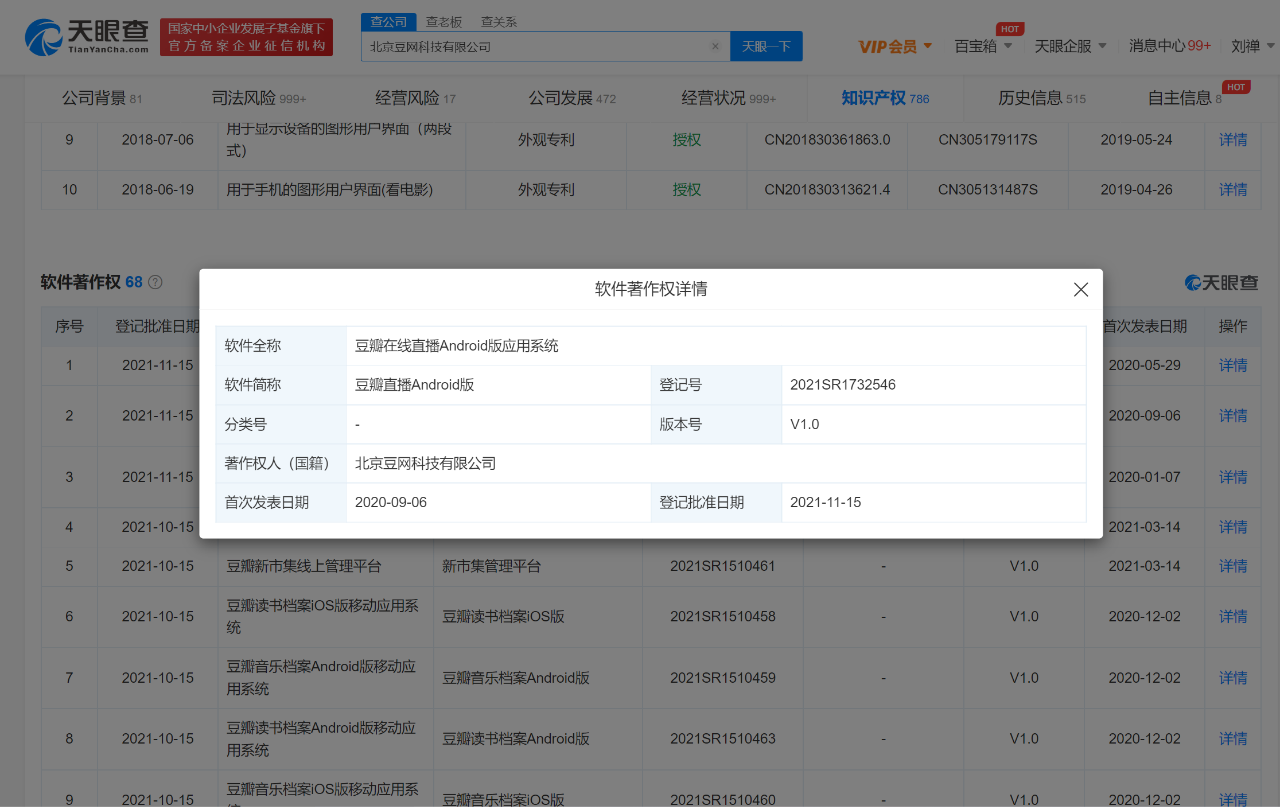Open 详情 for 2020-09-06 copyright row
The width and height of the screenshot is (1280, 807).
pos(1233,415)
